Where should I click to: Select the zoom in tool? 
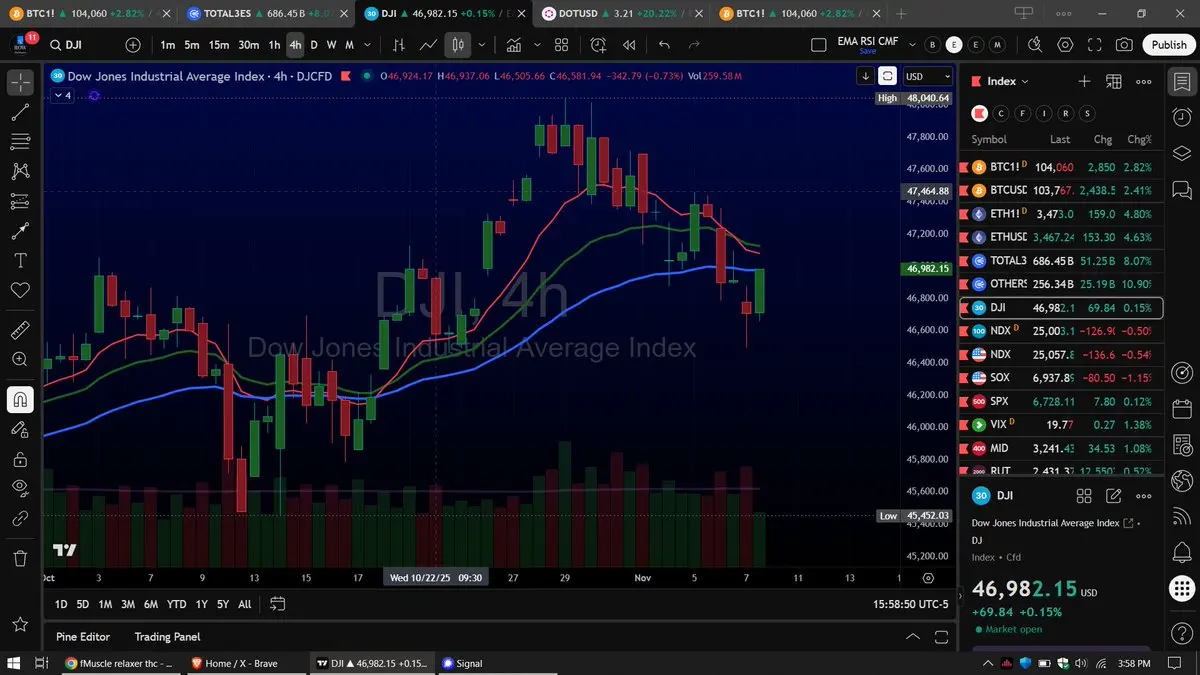pyautogui.click(x=20, y=359)
